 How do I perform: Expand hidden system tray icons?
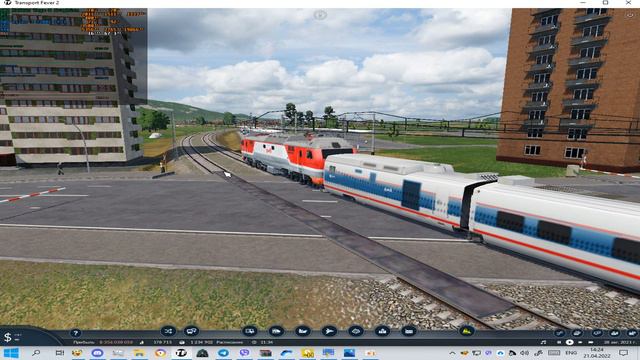coord(452,353)
